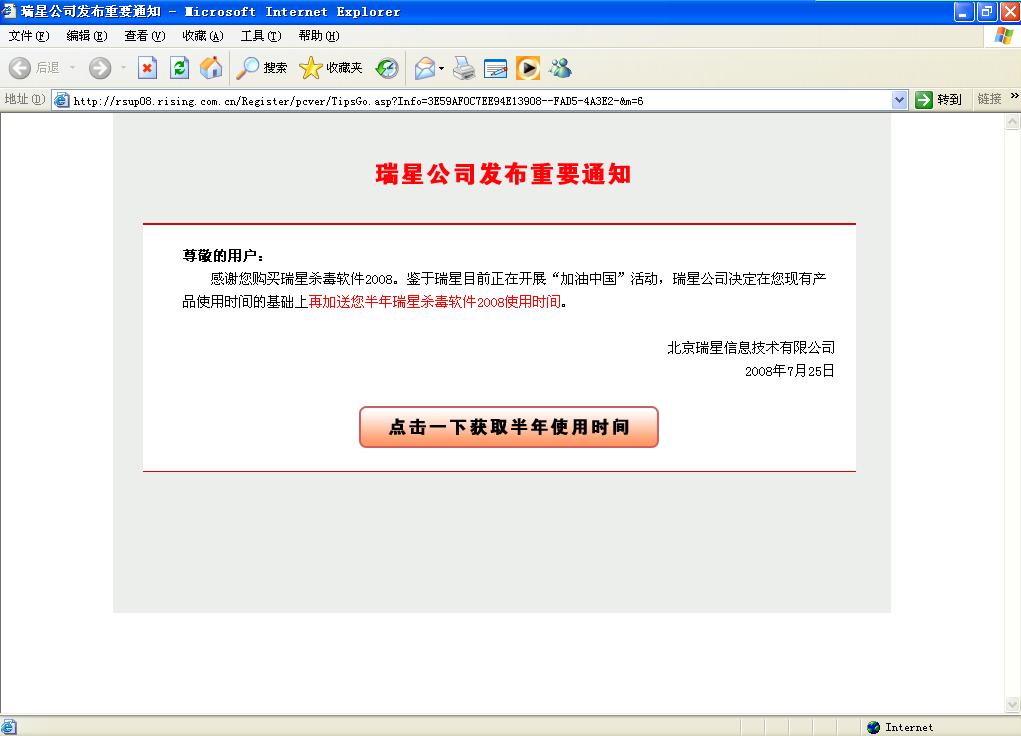Click the vertical scrollbar up arrow
This screenshot has height=736, width=1021.
point(1013,122)
